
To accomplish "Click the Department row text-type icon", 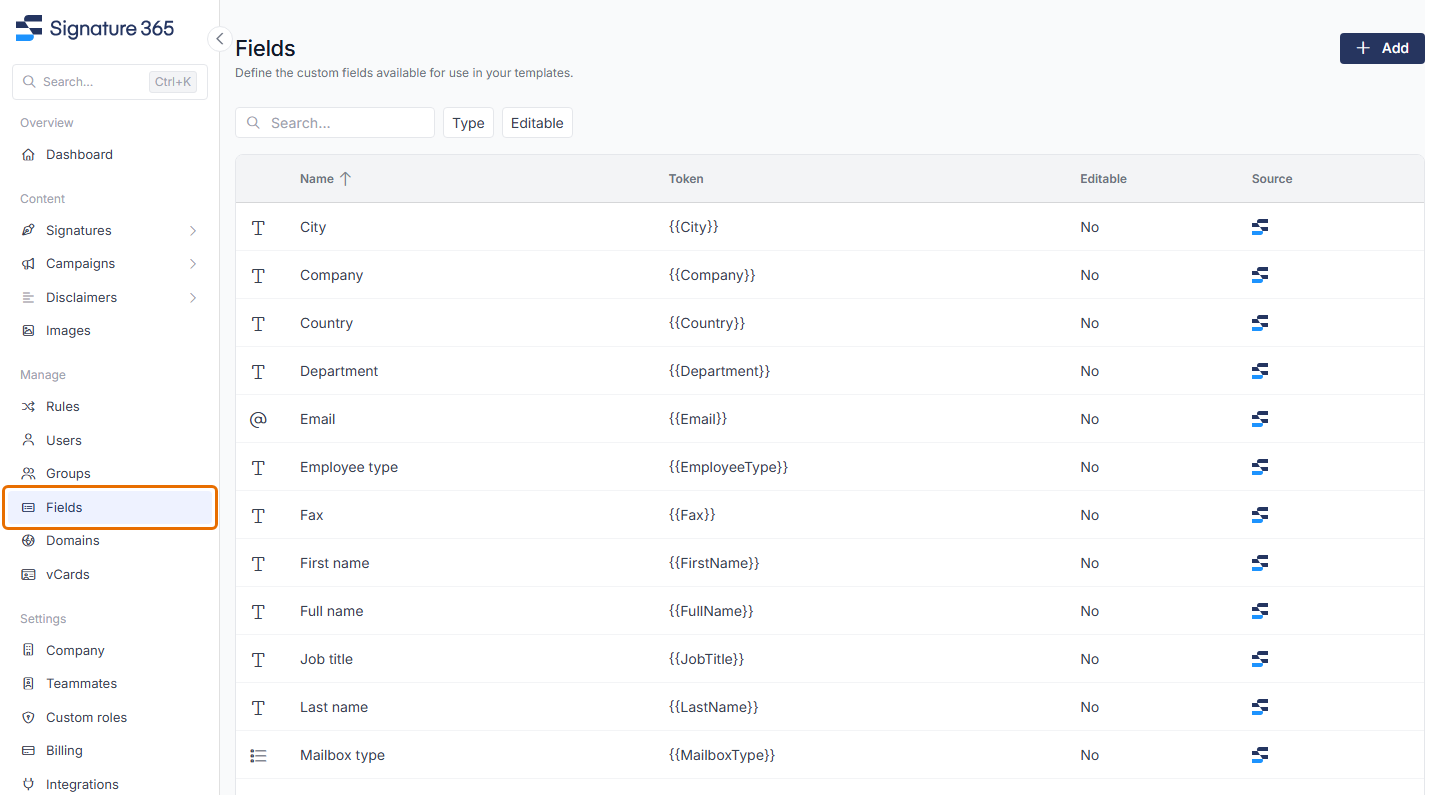I will pos(258,372).
